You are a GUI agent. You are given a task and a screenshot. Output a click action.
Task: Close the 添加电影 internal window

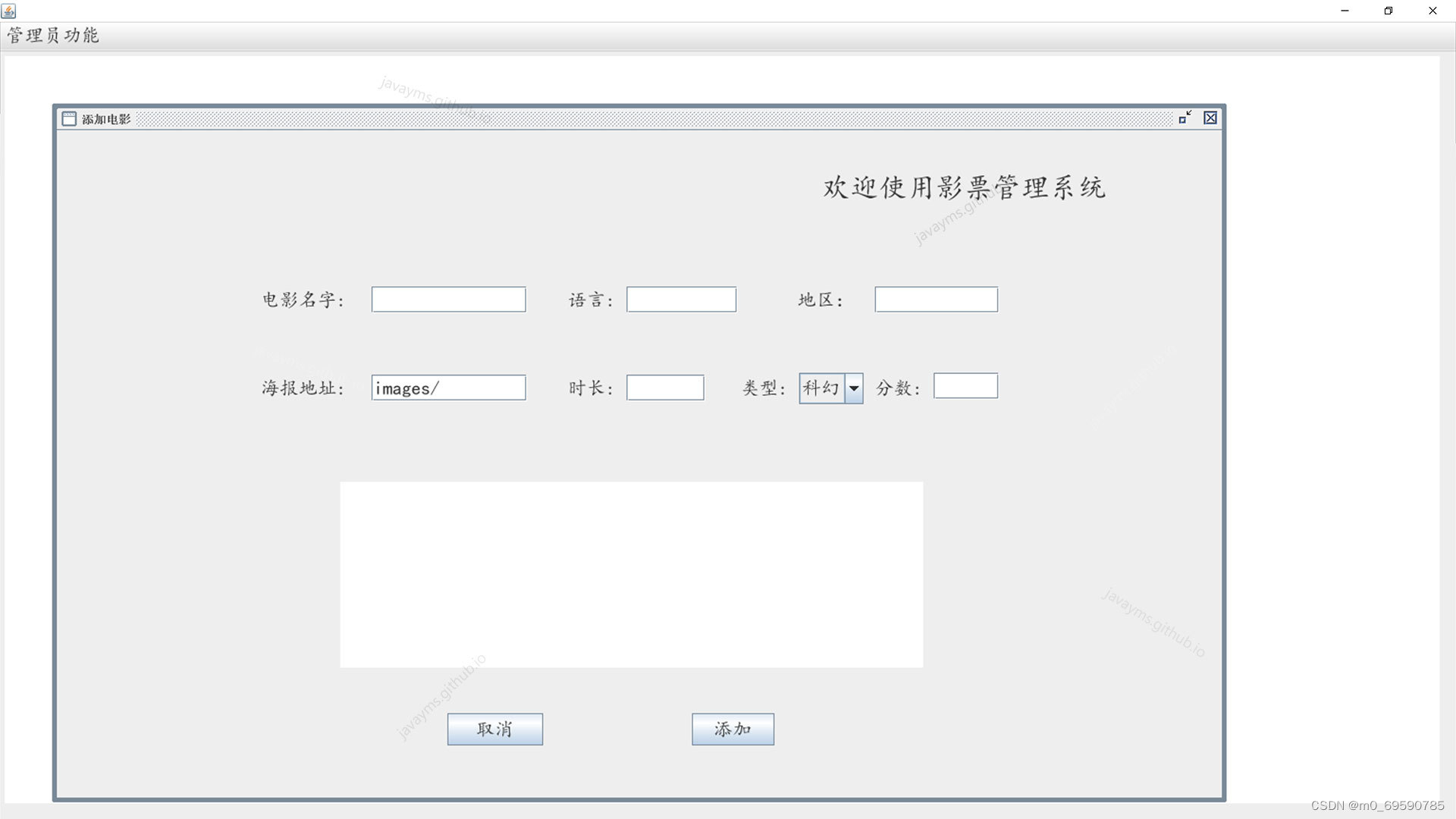pos(1210,118)
